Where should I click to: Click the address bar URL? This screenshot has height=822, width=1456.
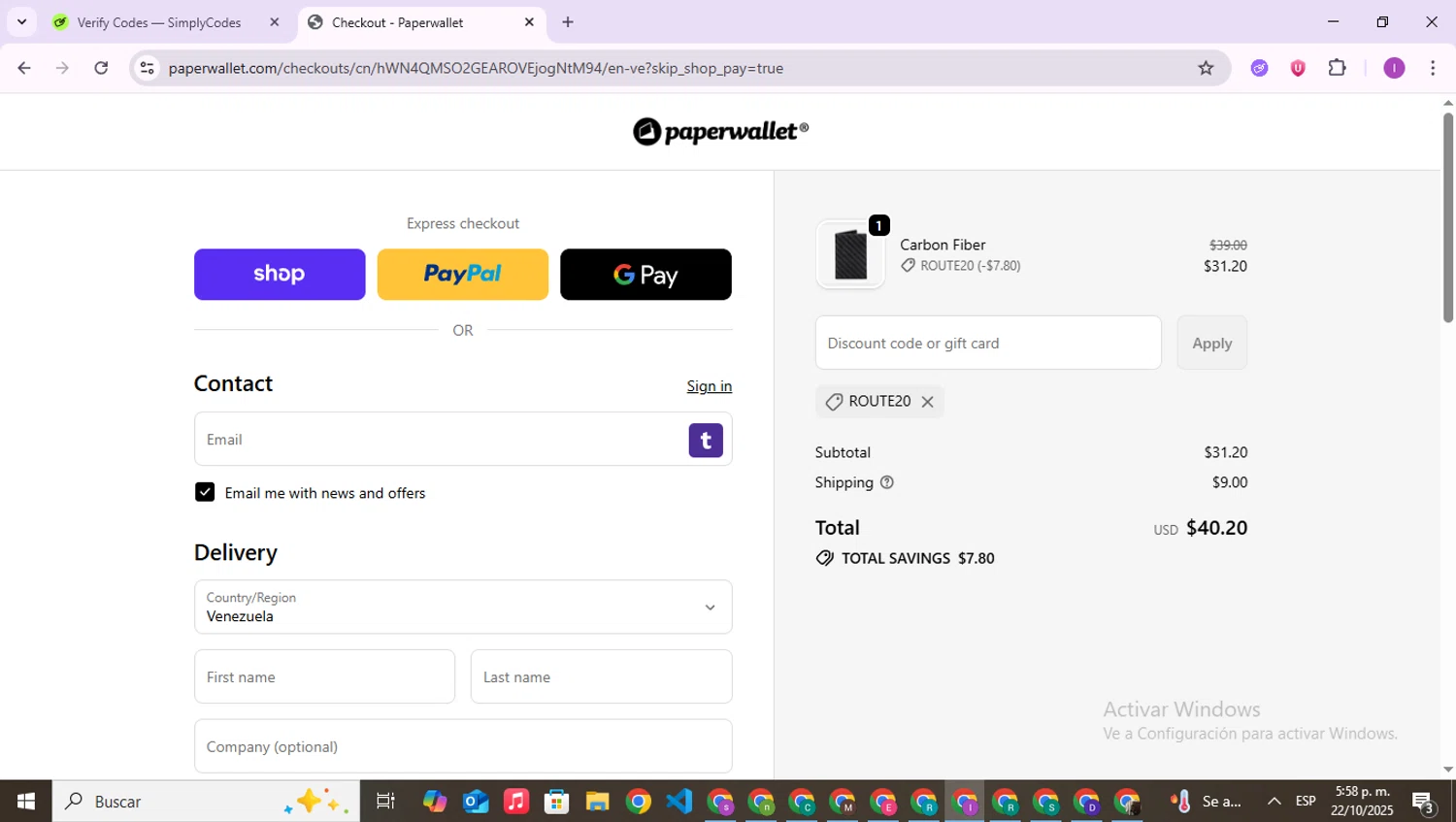pyautogui.click(x=476, y=68)
